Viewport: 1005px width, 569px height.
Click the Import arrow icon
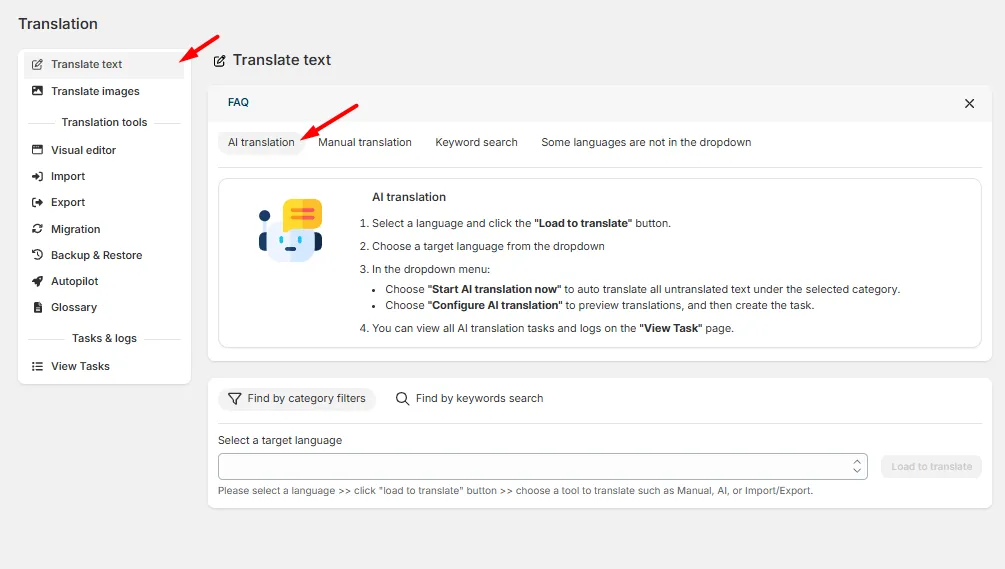click(x=37, y=176)
